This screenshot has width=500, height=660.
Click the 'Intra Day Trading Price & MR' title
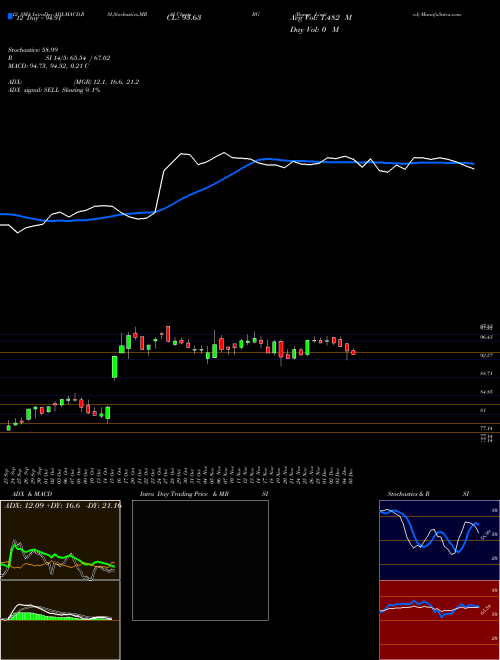point(184,494)
